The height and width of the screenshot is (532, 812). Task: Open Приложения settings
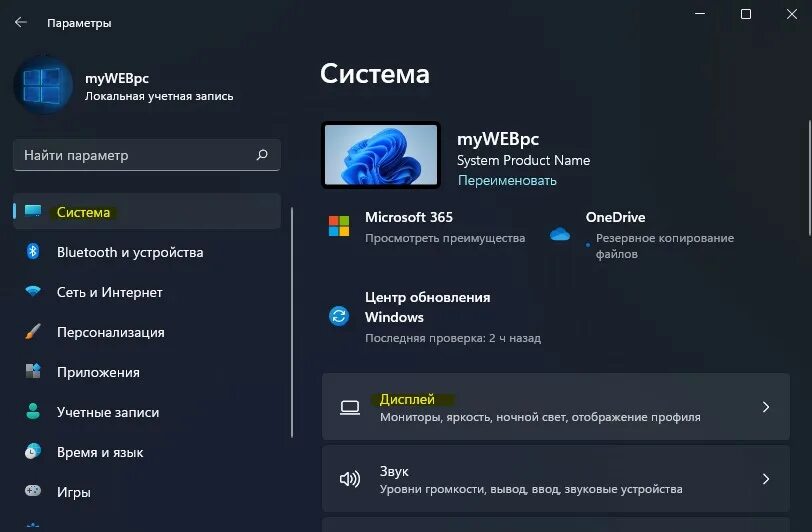point(147,371)
